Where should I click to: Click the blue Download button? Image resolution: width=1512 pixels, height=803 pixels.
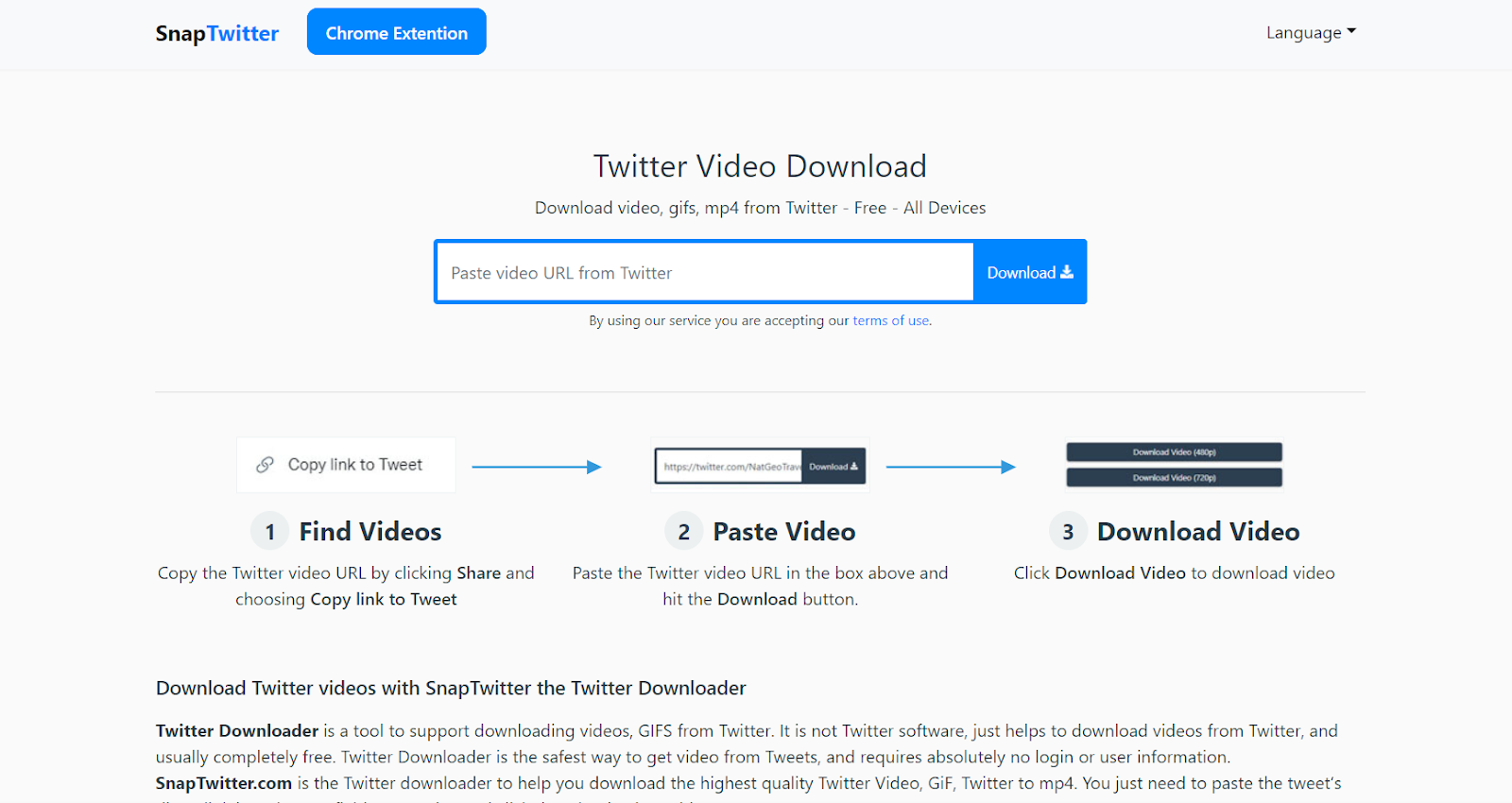pyautogui.click(x=1030, y=272)
